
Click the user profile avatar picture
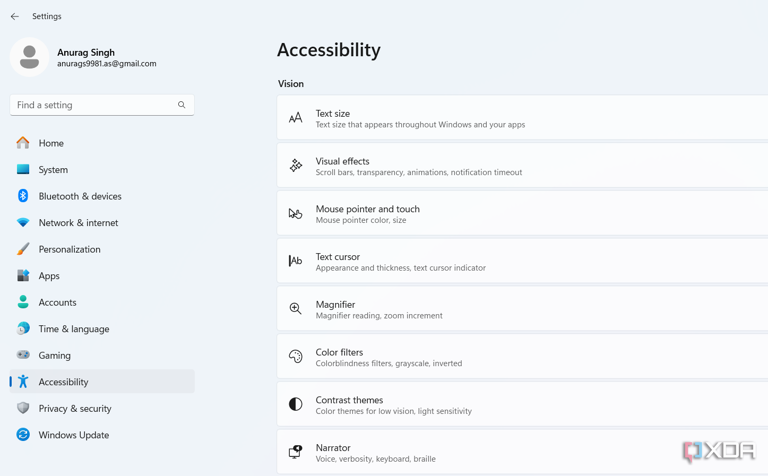29,57
